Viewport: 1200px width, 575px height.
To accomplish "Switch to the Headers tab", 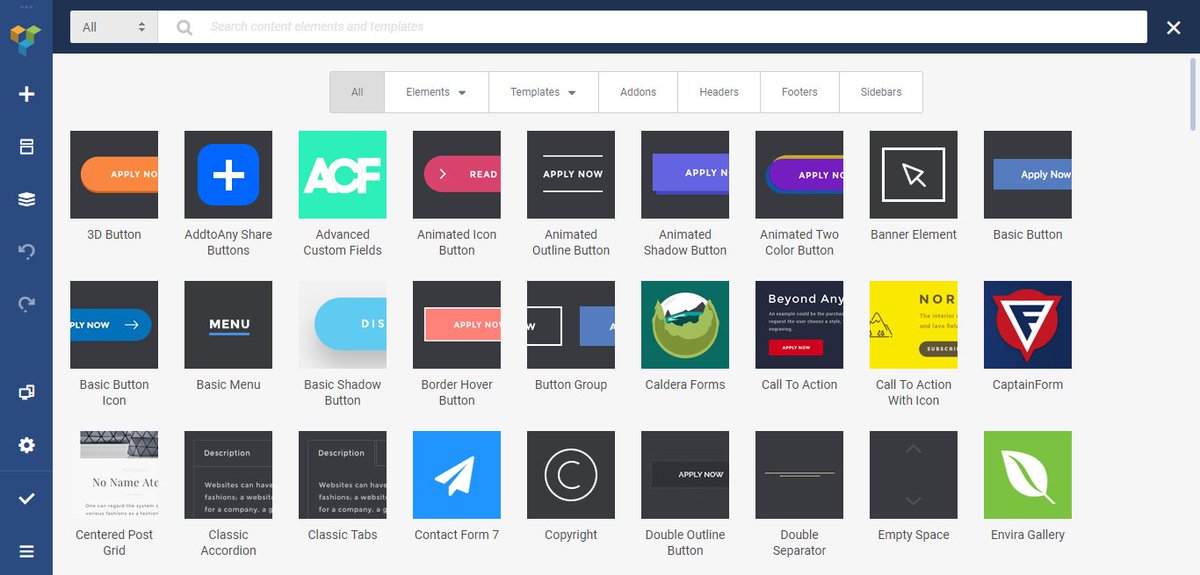I will 719,92.
